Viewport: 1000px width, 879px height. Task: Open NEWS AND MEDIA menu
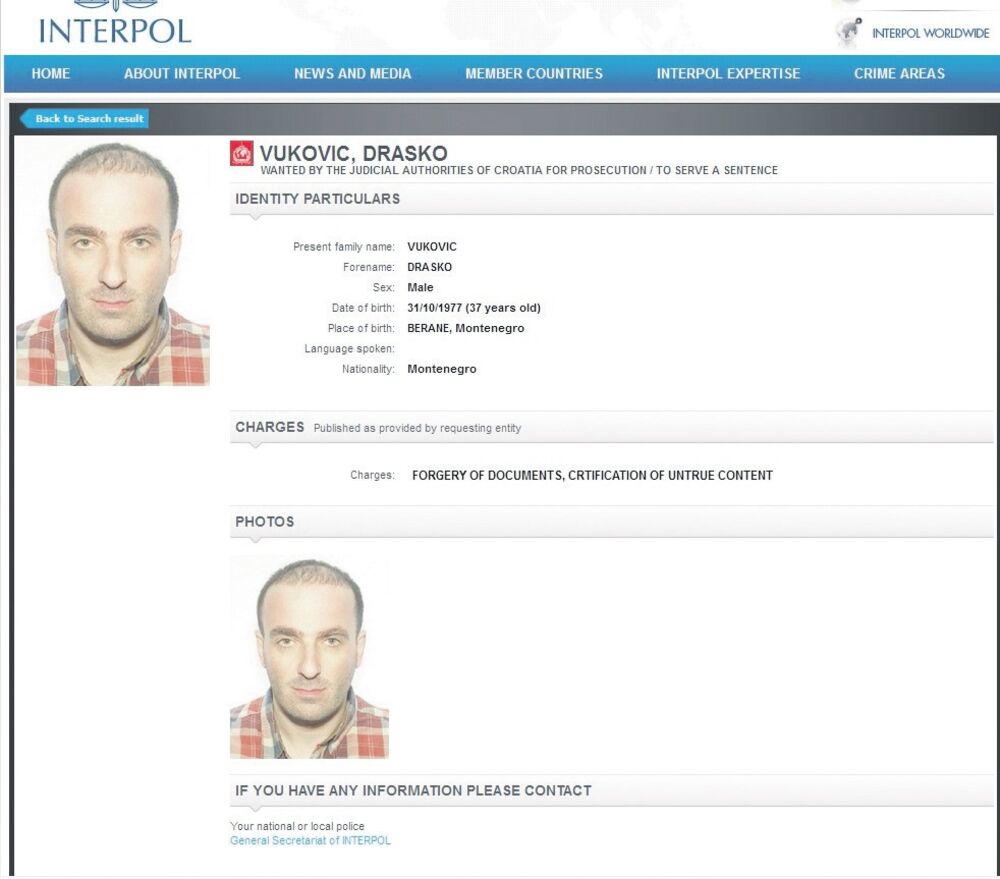pos(353,73)
